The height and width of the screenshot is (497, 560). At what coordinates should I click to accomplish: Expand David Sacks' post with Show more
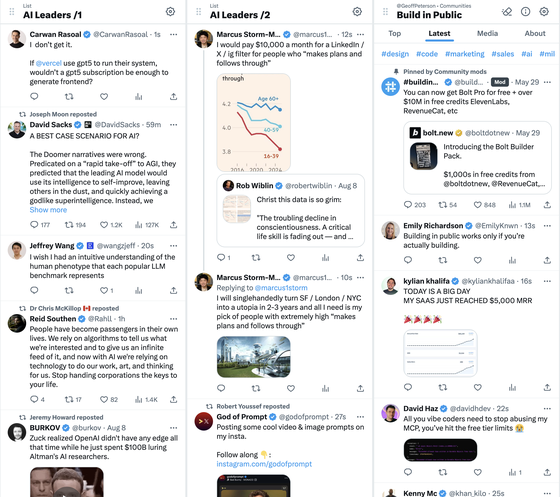click(x=48, y=210)
